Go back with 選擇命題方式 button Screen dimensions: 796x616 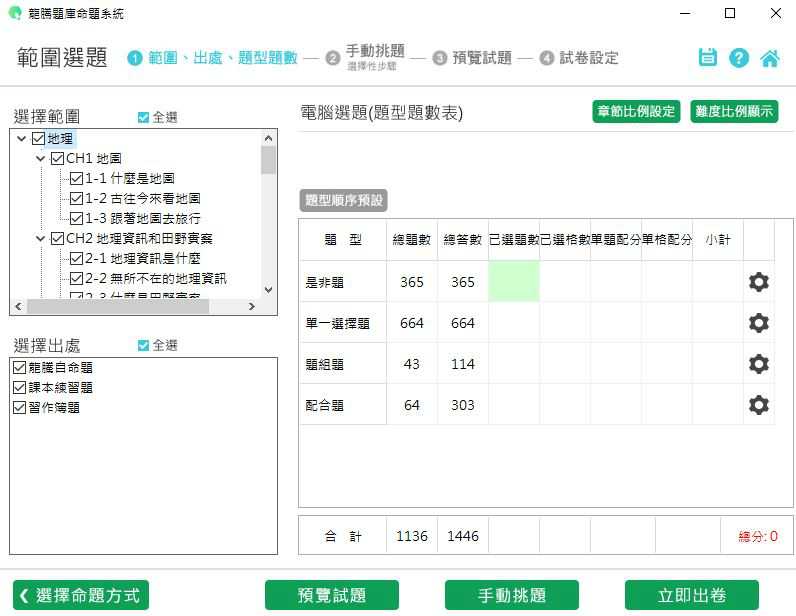click(81, 595)
